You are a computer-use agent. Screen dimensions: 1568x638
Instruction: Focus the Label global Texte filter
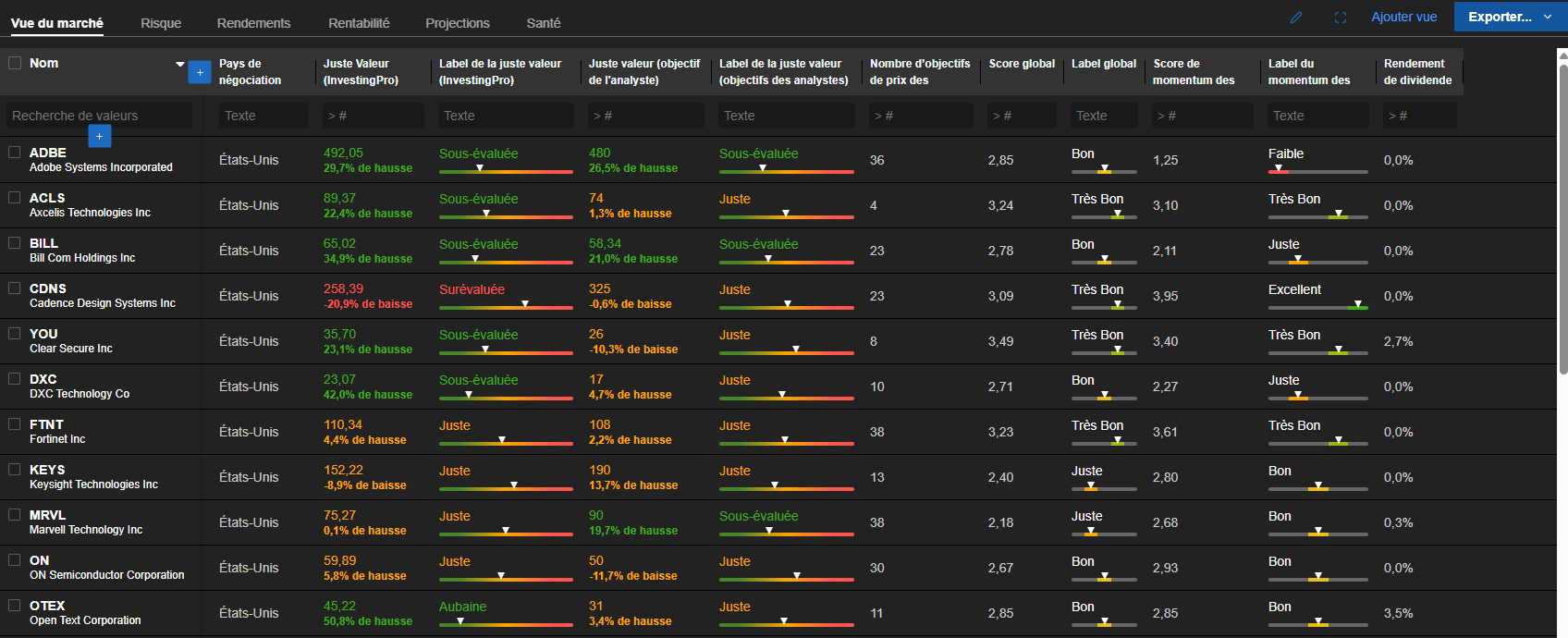click(x=1104, y=116)
